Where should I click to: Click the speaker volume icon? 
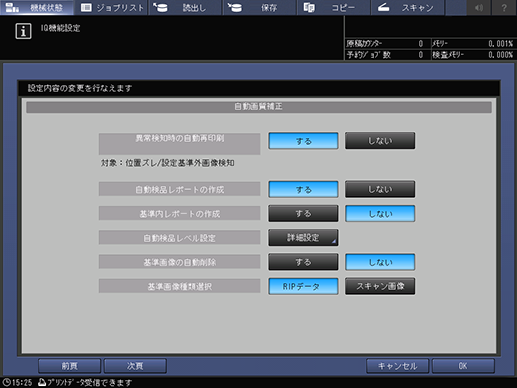(479, 7)
